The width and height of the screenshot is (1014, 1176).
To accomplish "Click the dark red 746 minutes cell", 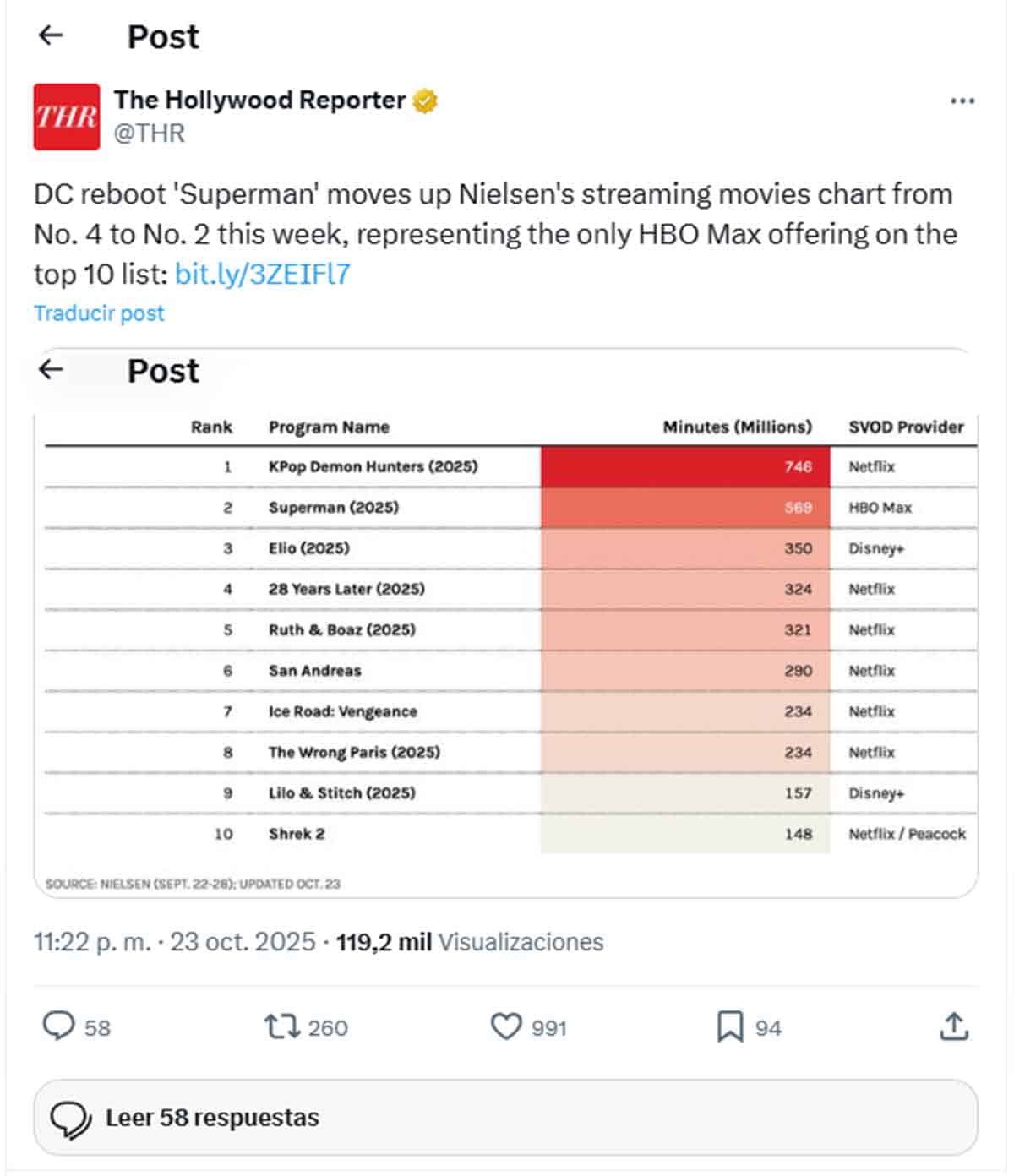I will pos(684,466).
